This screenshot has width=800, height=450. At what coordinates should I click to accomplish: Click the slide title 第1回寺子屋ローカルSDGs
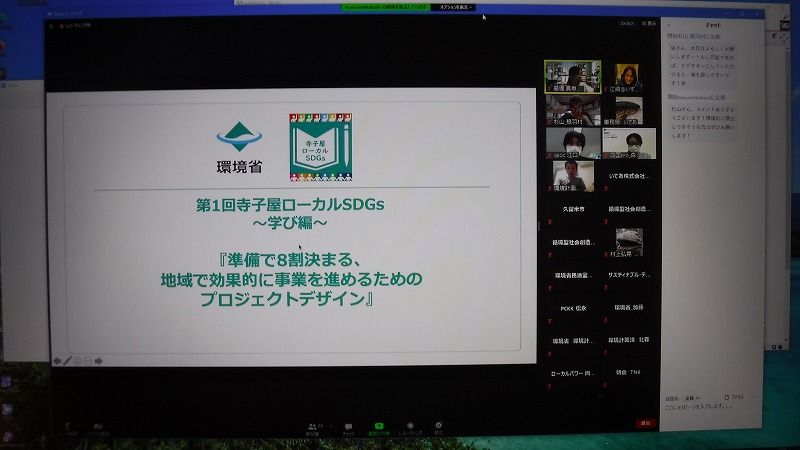coord(290,205)
